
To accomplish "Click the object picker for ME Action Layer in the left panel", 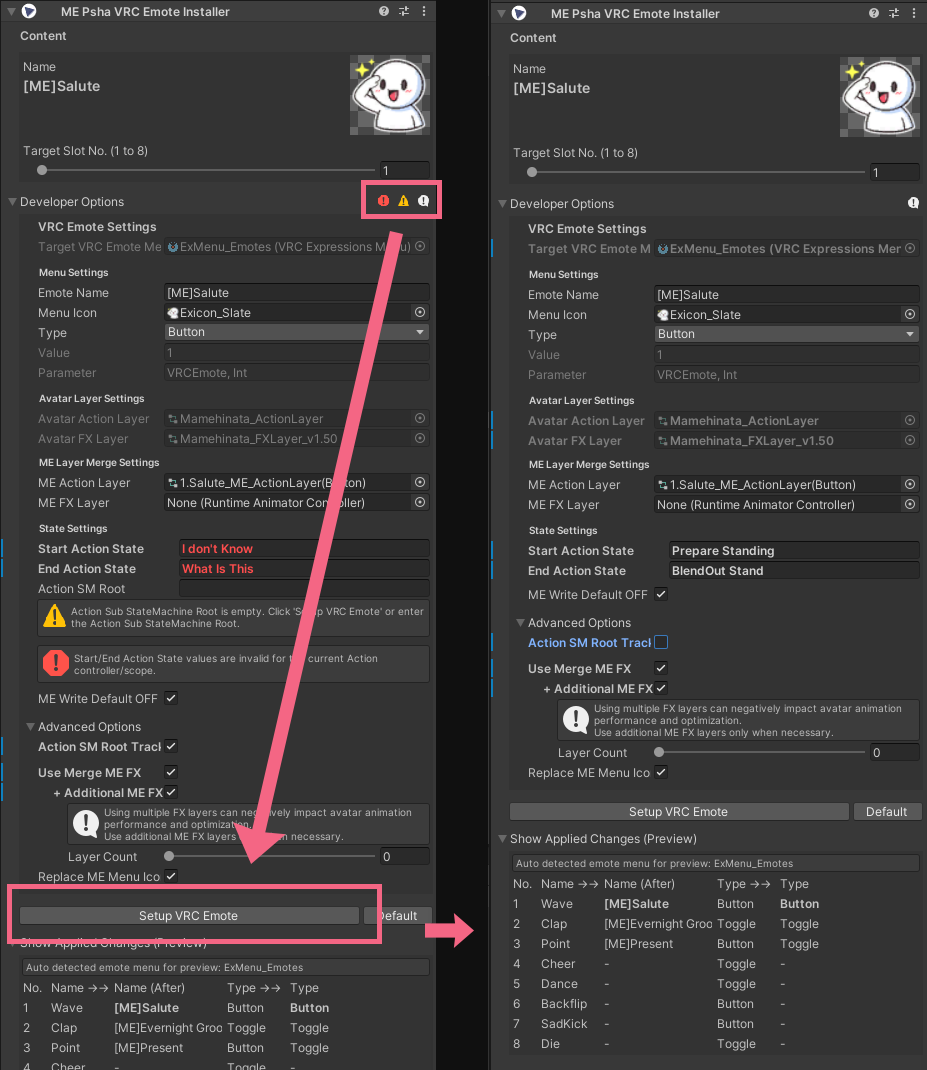I will tap(420, 483).
